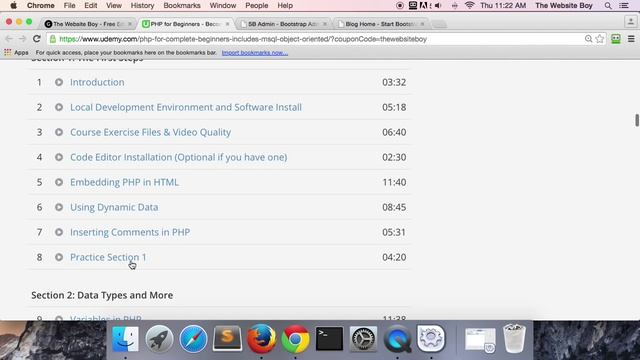Click zoom magnifier icon in address bar
640x360 pixels.
pyautogui.click(x=588, y=39)
